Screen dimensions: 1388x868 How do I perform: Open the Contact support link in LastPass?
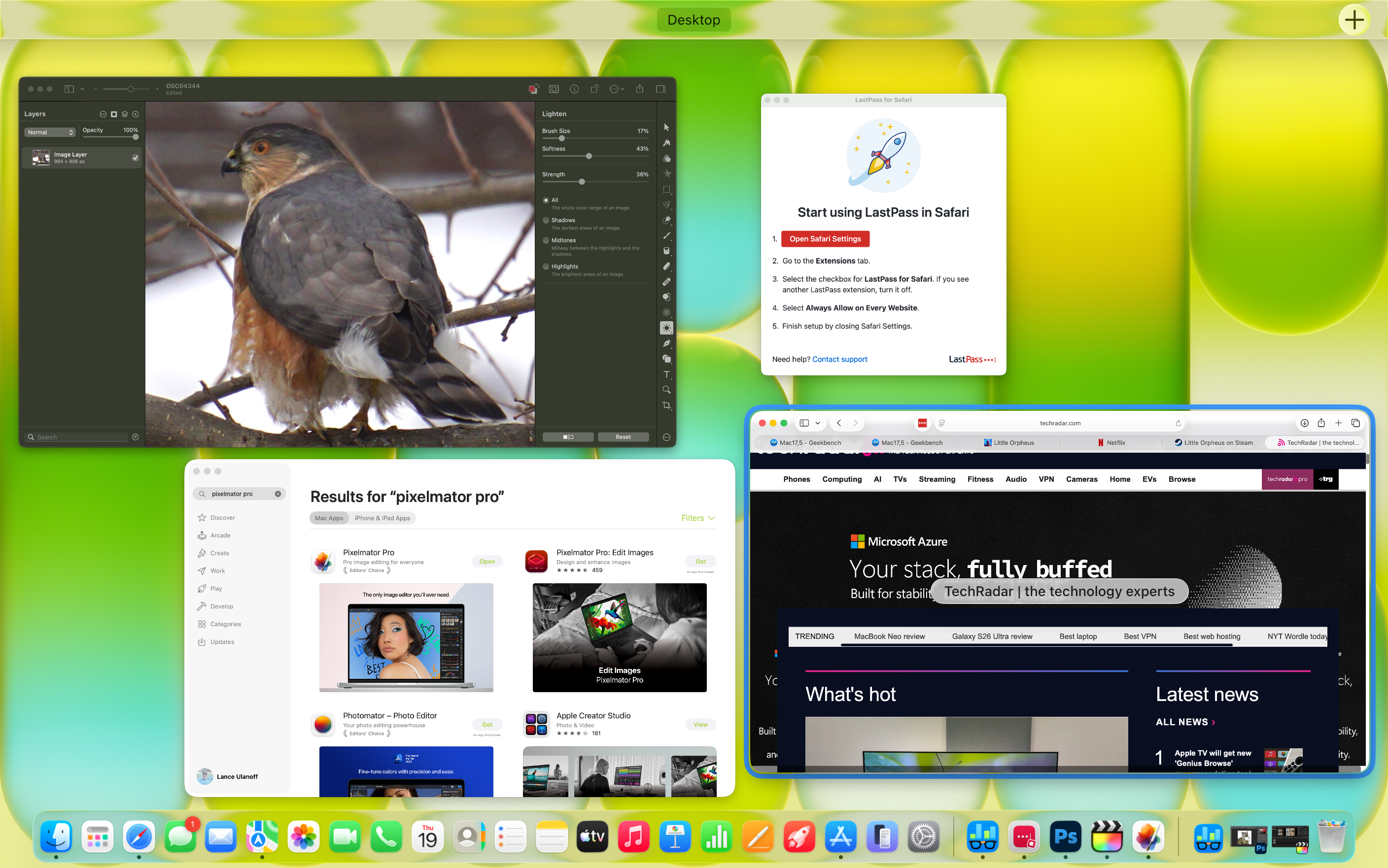tap(839, 359)
